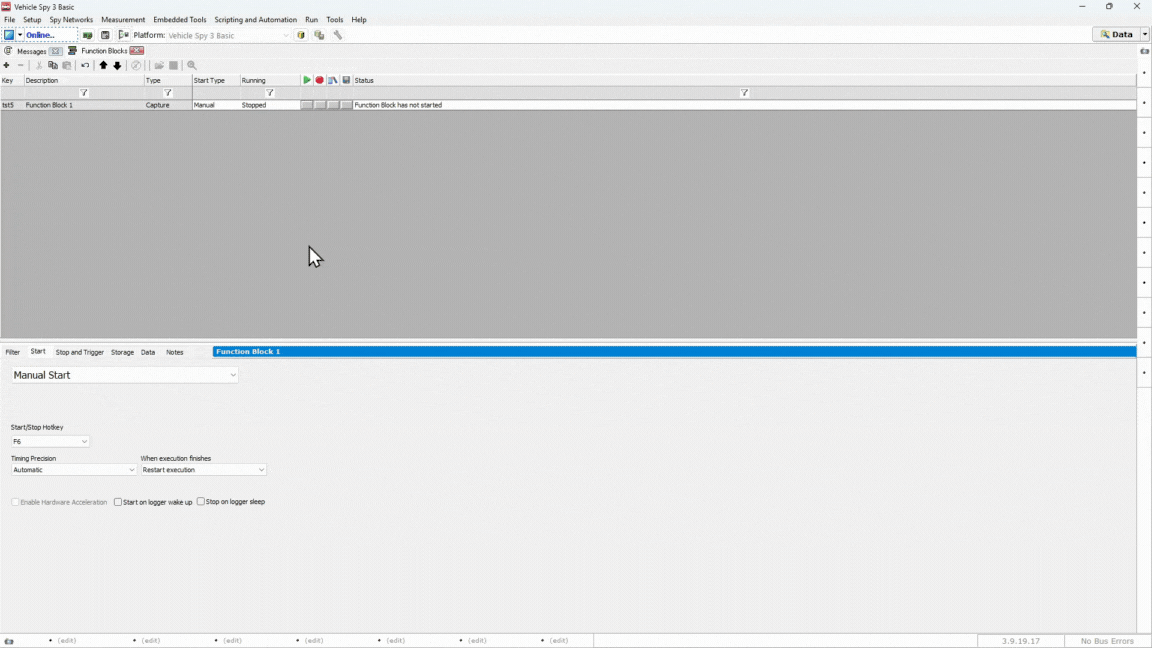The image size is (1152, 648).
Task: Click the Online button
Action: [40, 35]
